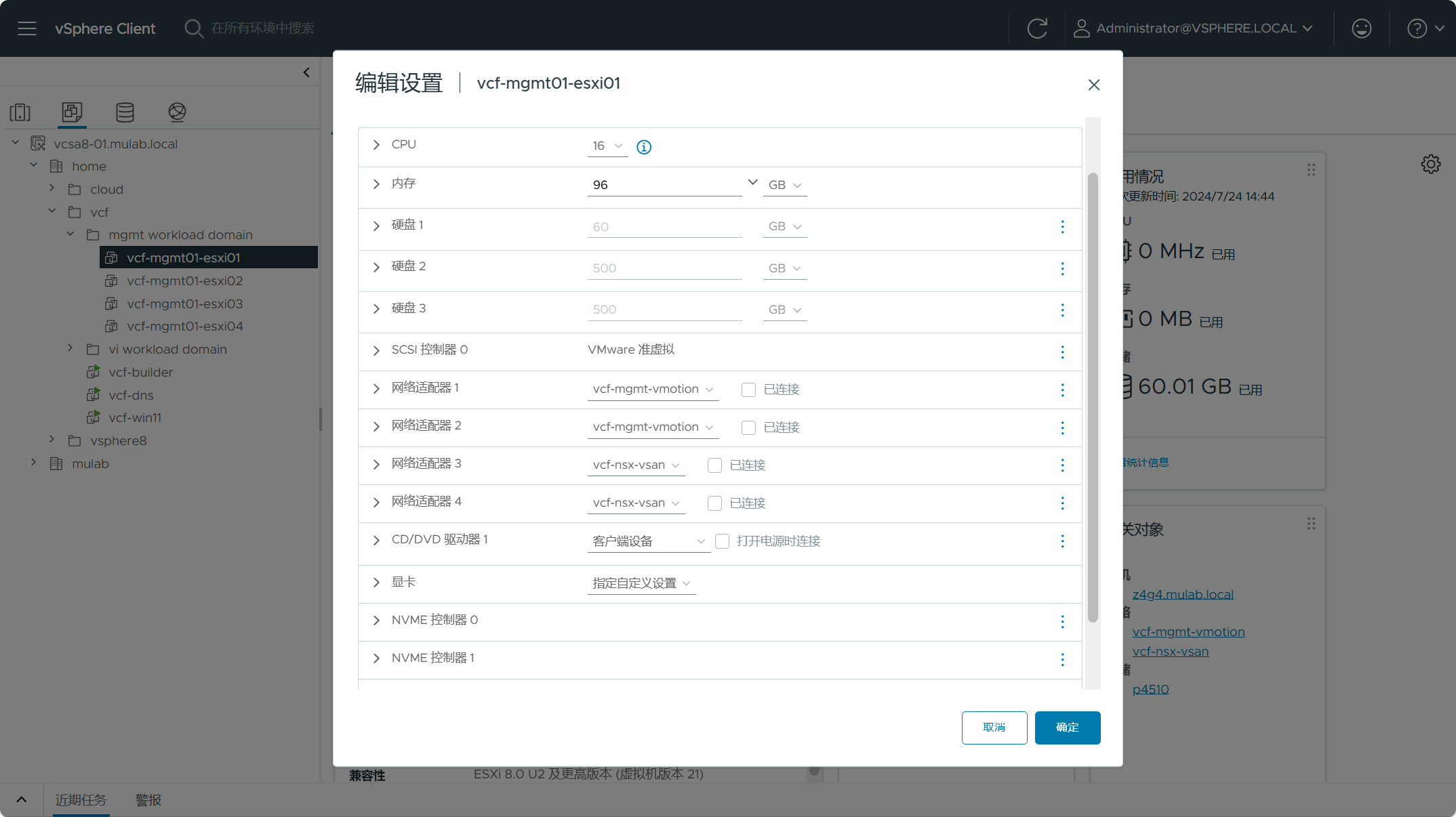
Task: Click 取消 to cancel changes
Action: click(x=994, y=728)
